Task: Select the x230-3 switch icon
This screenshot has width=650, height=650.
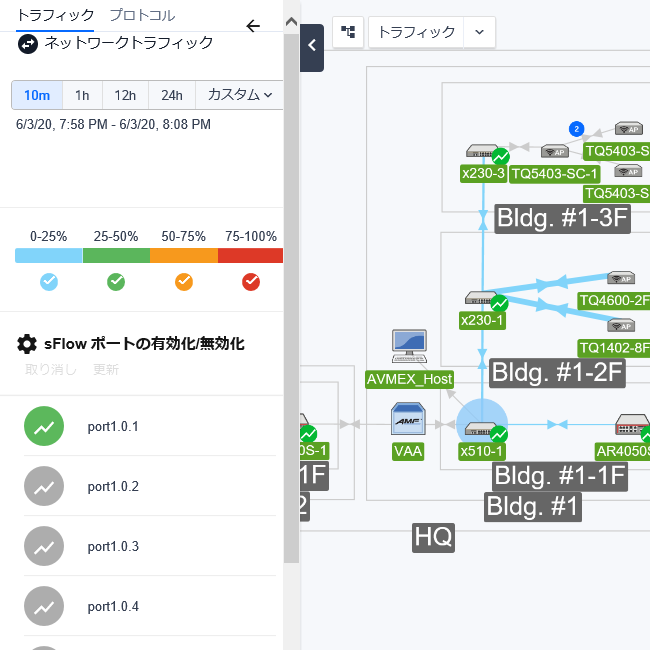Action: 481,150
